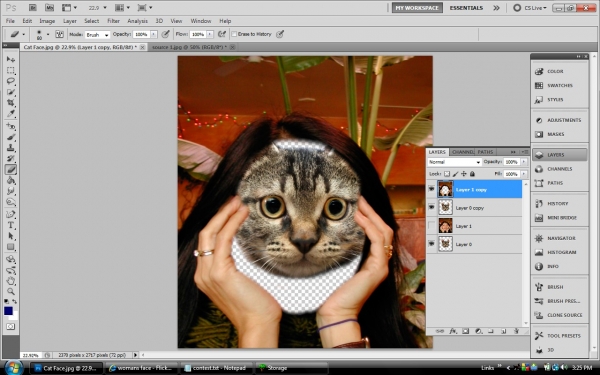The height and width of the screenshot is (375, 600).
Task: Toggle lock all padlock icon
Action: (x=472, y=174)
